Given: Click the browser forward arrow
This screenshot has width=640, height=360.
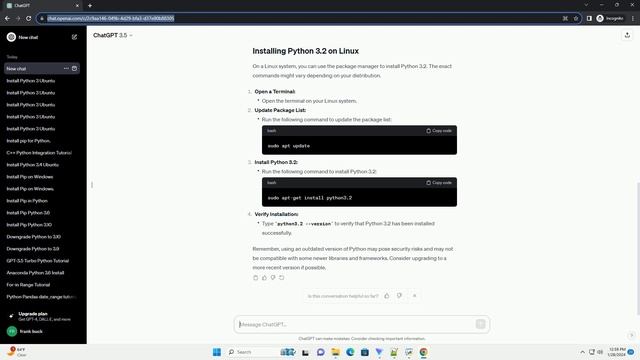Looking at the screenshot, I should coord(18,18).
